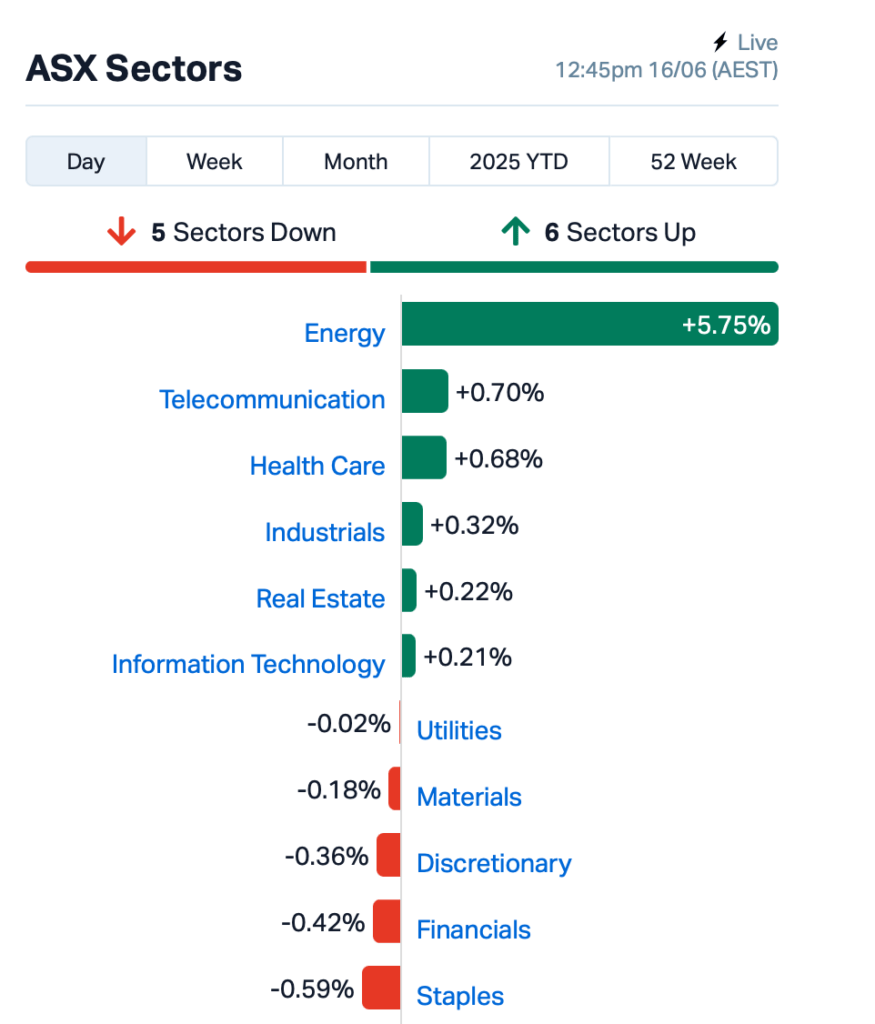Viewport: 875px width, 1024px height.
Task: Click the green up arrow icon
Action: [515, 232]
